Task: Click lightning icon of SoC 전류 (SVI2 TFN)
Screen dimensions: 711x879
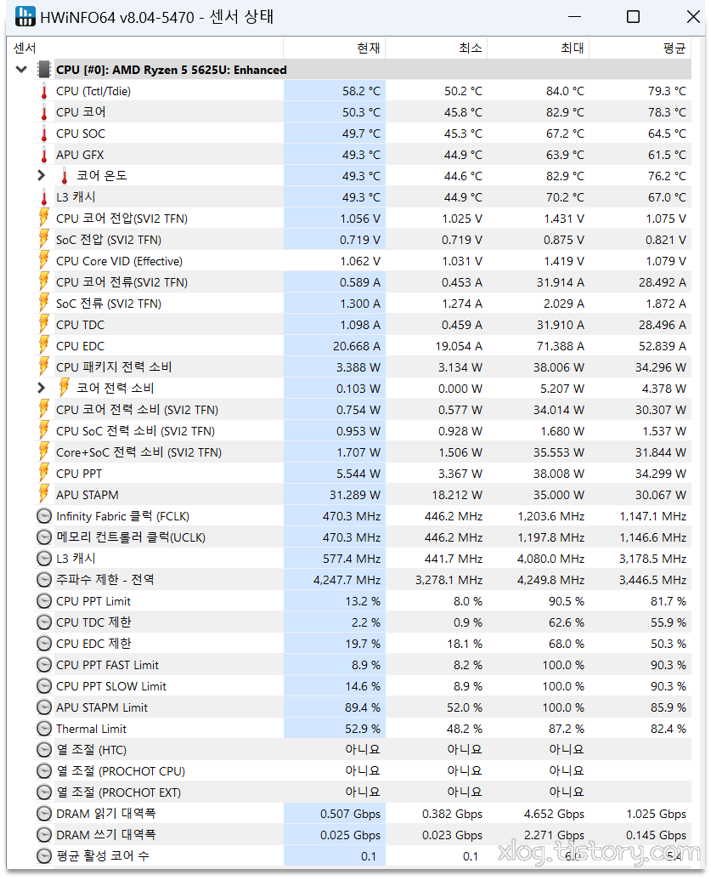Action: [x=44, y=303]
